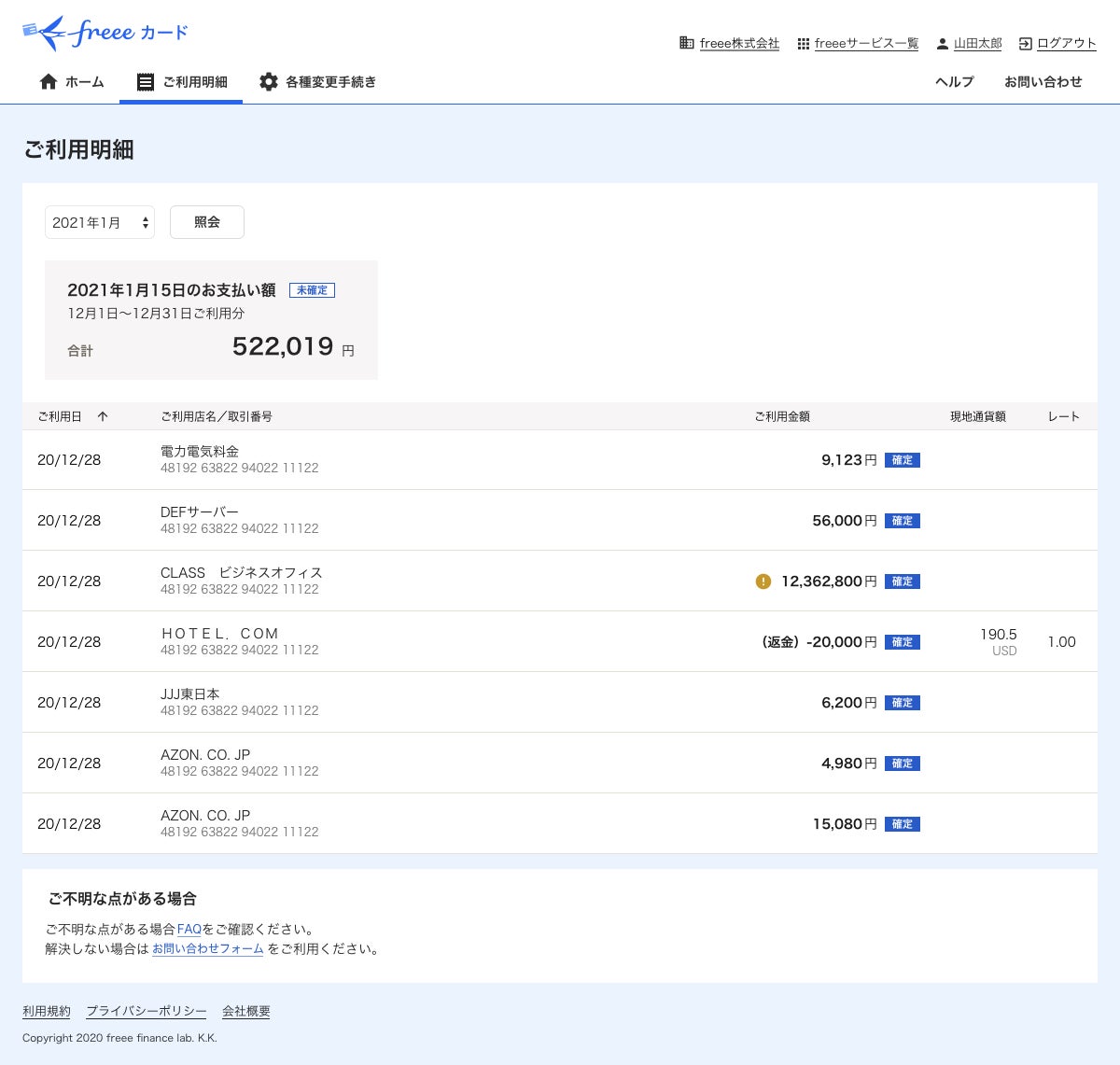This screenshot has height=1065, width=1120.
Task: Click the 山田太郎 account link
Action: (978, 44)
